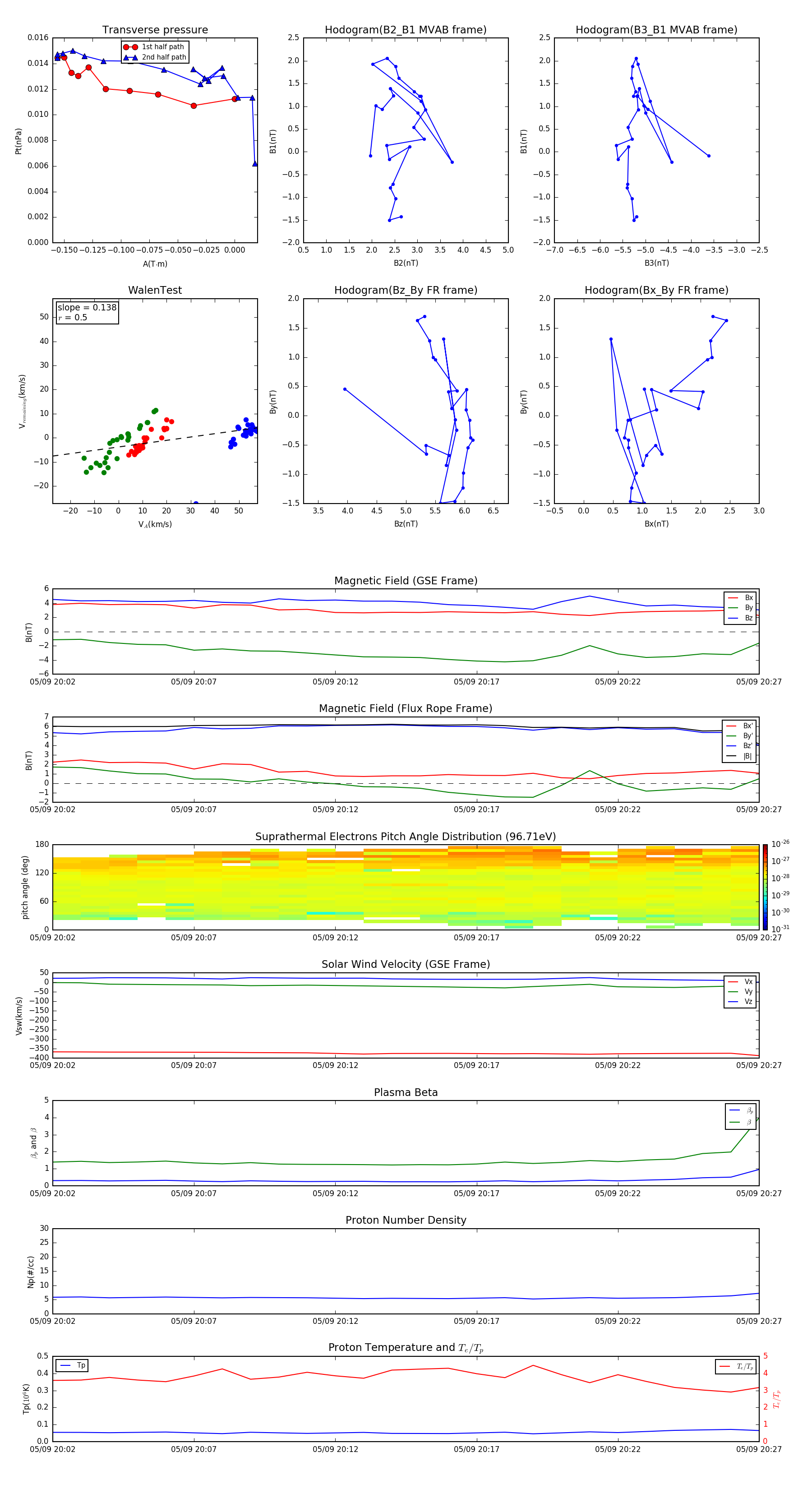The height and width of the screenshot is (1489, 812).
Task: Click the 'Tp(10^6K)' y-axis label
Action: click(x=26, y=1399)
